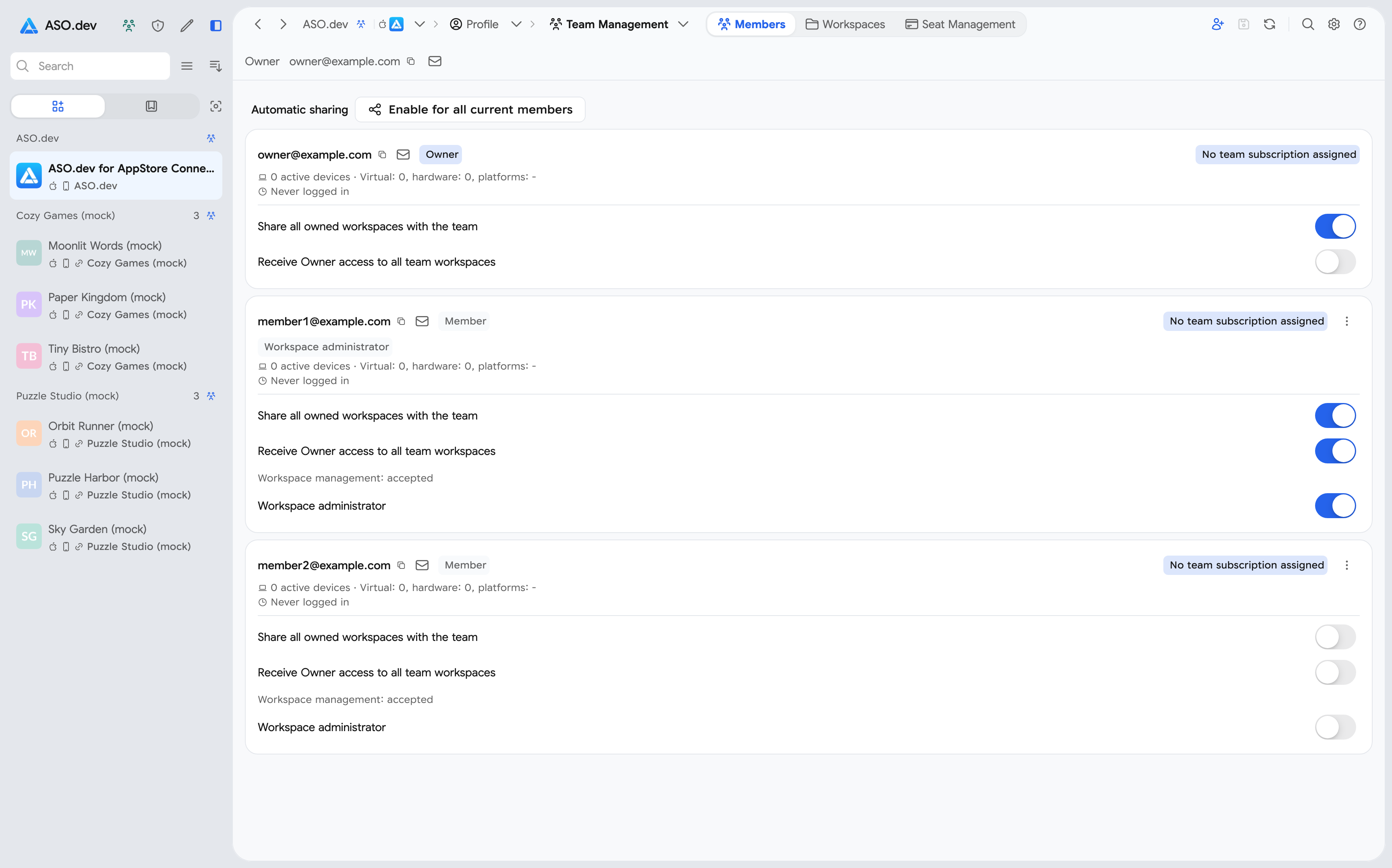Copy member1@example.com address icon

pos(402,322)
